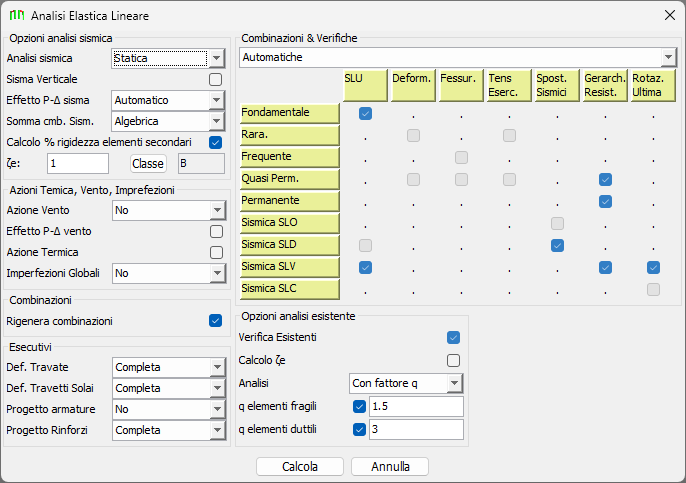Open the Analisi 'Con fattore q' dropdown
The height and width of the screenshot is (483, 686).
[x=455, y=384]
